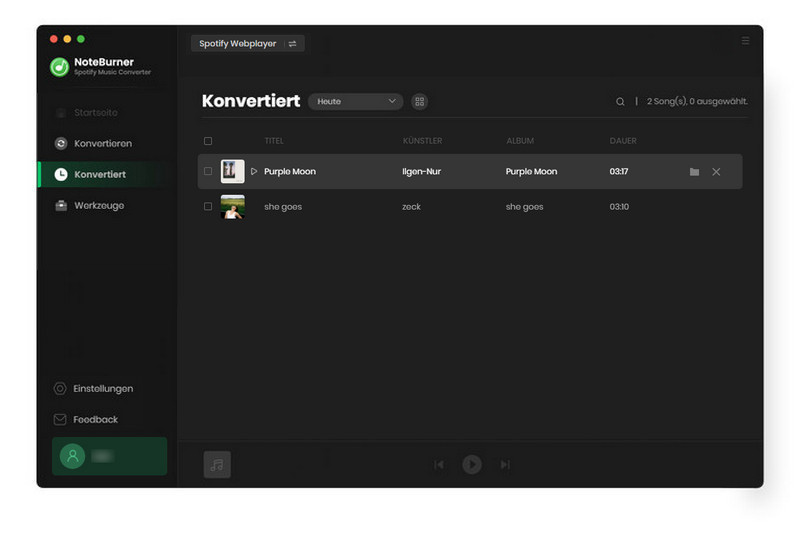This screenshot has height=536, width=800.
Task: Check the Purple Moon row checkbox
Action: tap(208, 171)
